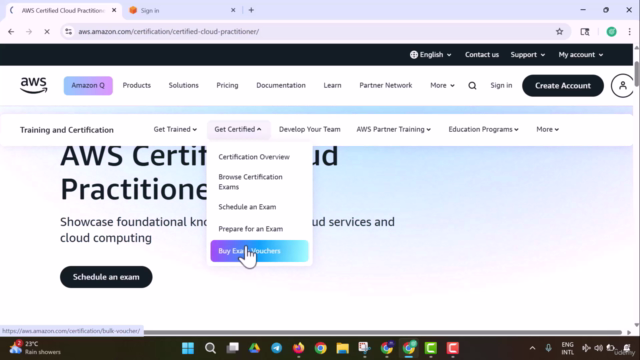640x360 pixels.
Task: Click the Contact us link
Action: [x=482, y=55]
